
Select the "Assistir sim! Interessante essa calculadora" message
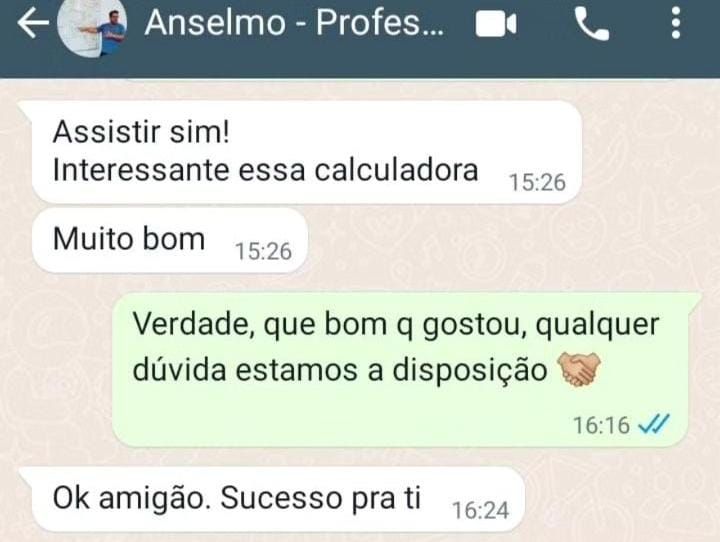click(307, 152)
